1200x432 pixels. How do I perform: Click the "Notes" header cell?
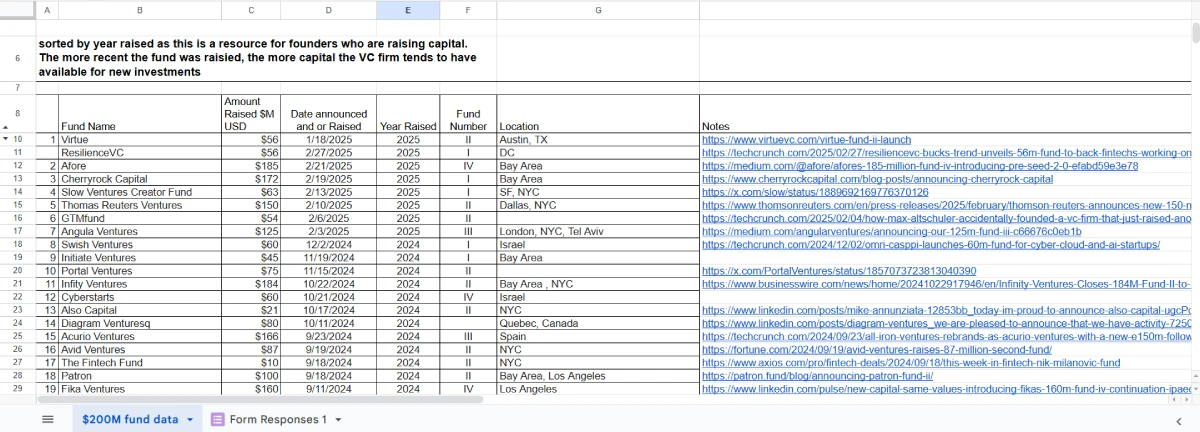946,114
